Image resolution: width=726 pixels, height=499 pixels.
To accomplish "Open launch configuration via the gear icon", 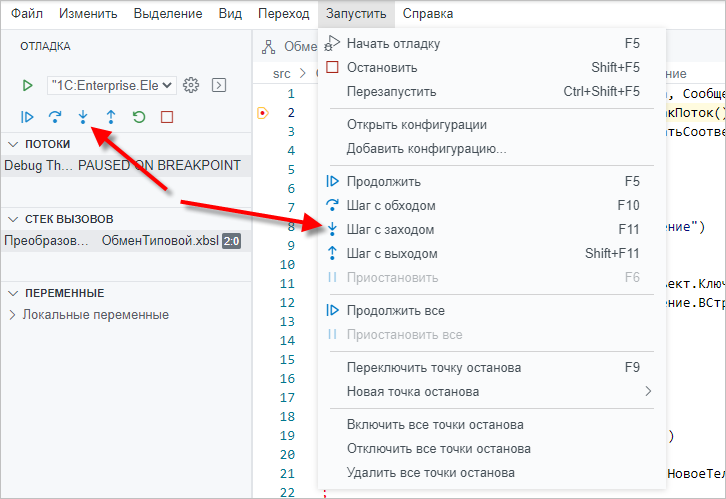I will (x=193, y=86).
